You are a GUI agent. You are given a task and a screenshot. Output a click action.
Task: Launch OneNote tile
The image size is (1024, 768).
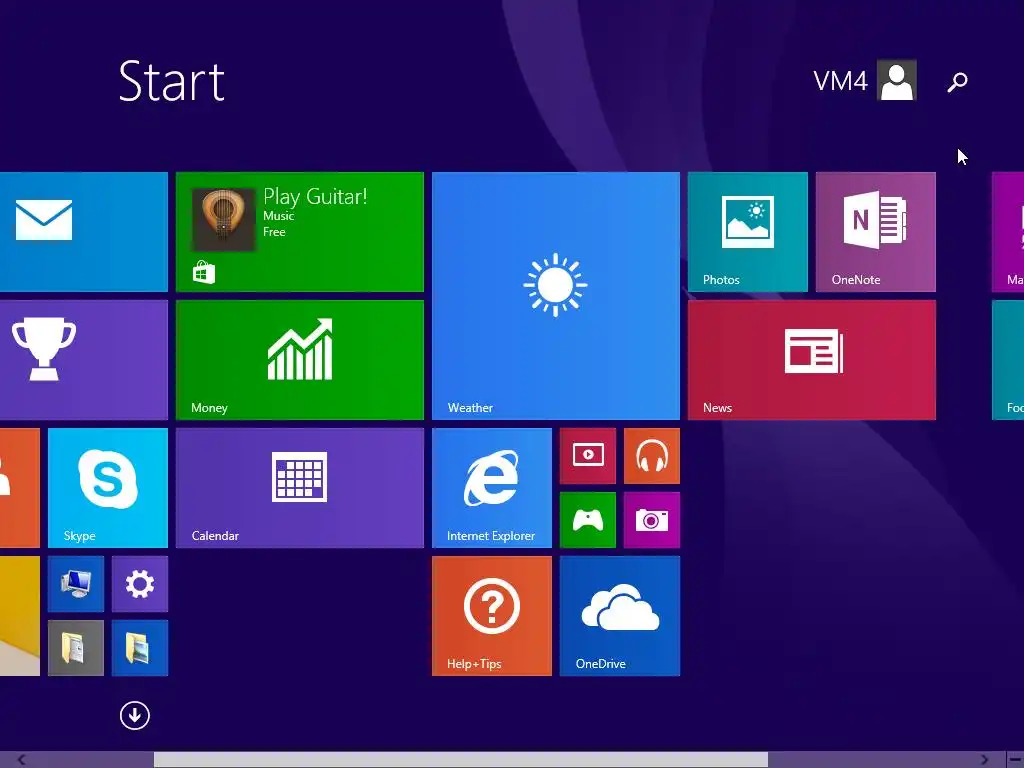[x=876, y=232]
